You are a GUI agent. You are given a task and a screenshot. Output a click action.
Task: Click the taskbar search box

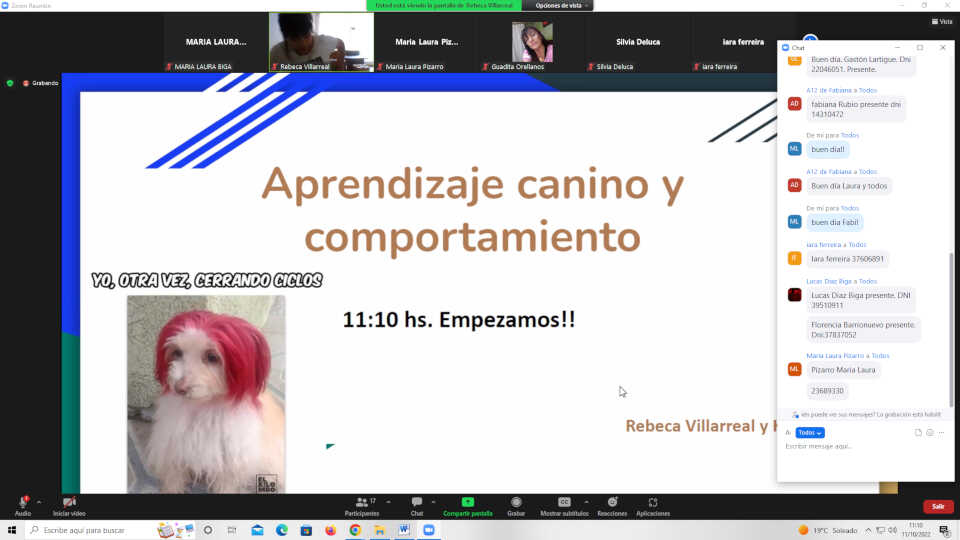(x=111, y=530)
